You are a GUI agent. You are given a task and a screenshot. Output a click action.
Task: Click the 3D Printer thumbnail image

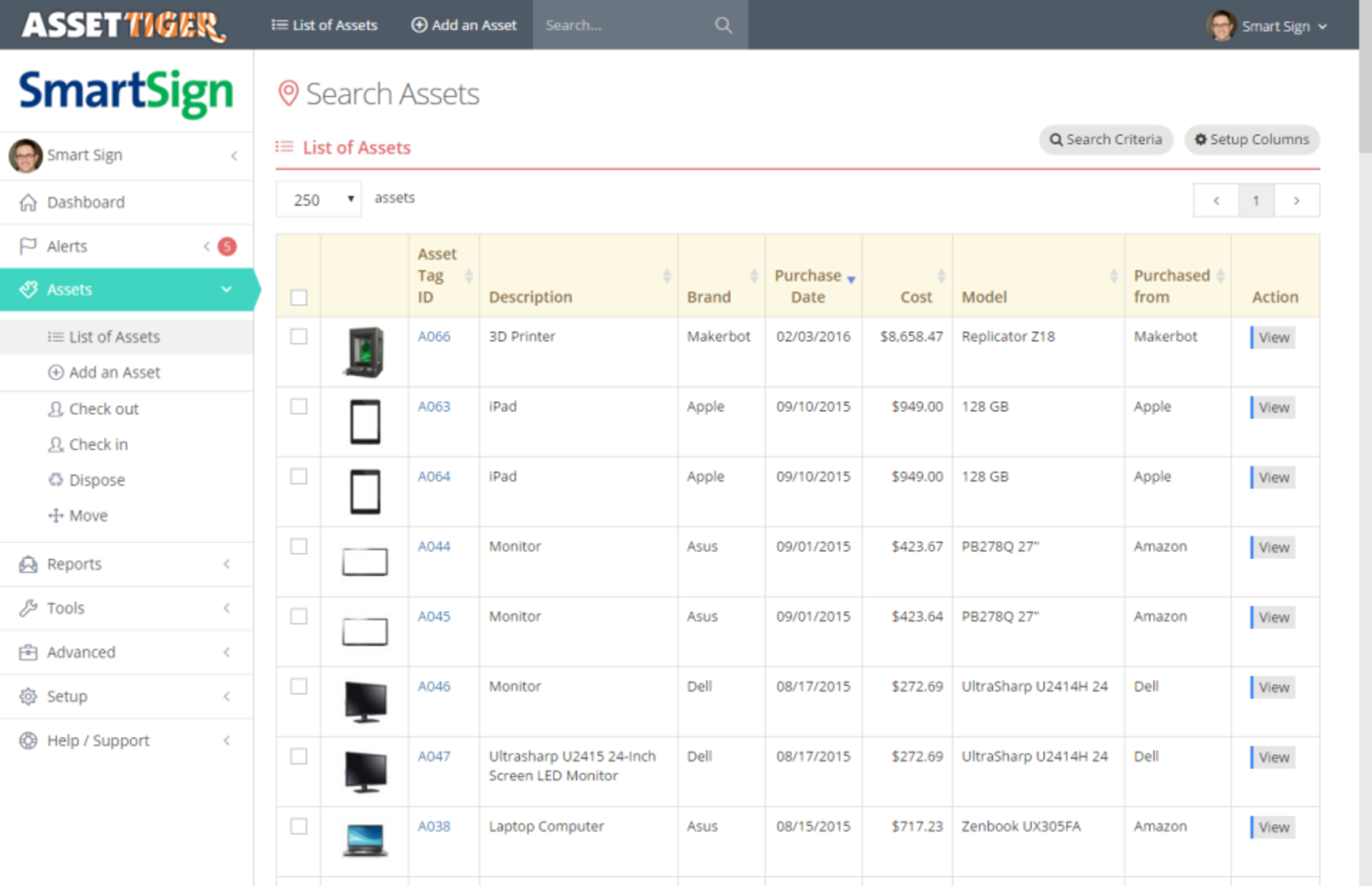(x=364, y=351)
